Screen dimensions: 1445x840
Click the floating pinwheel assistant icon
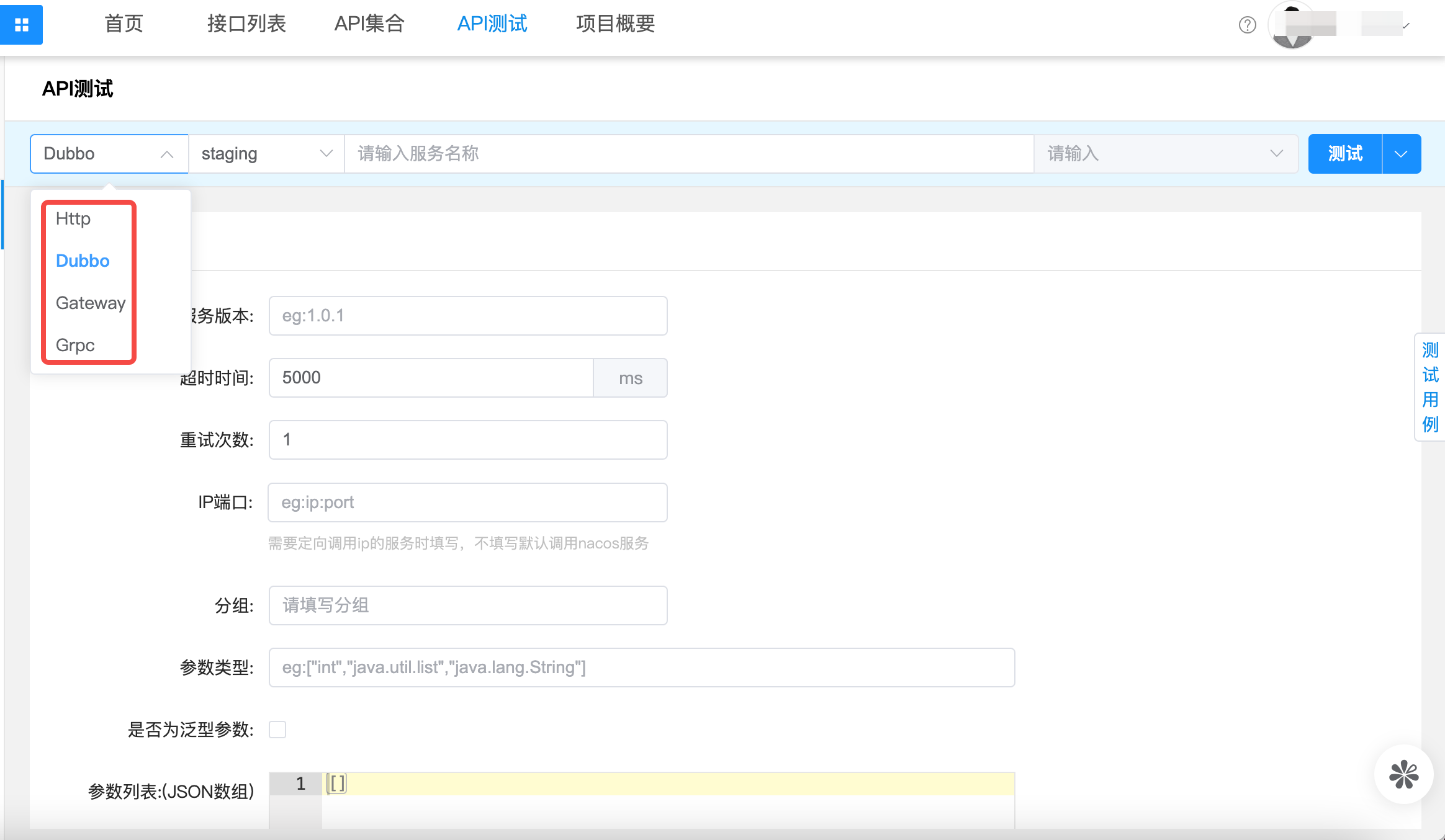(1403, 774)
